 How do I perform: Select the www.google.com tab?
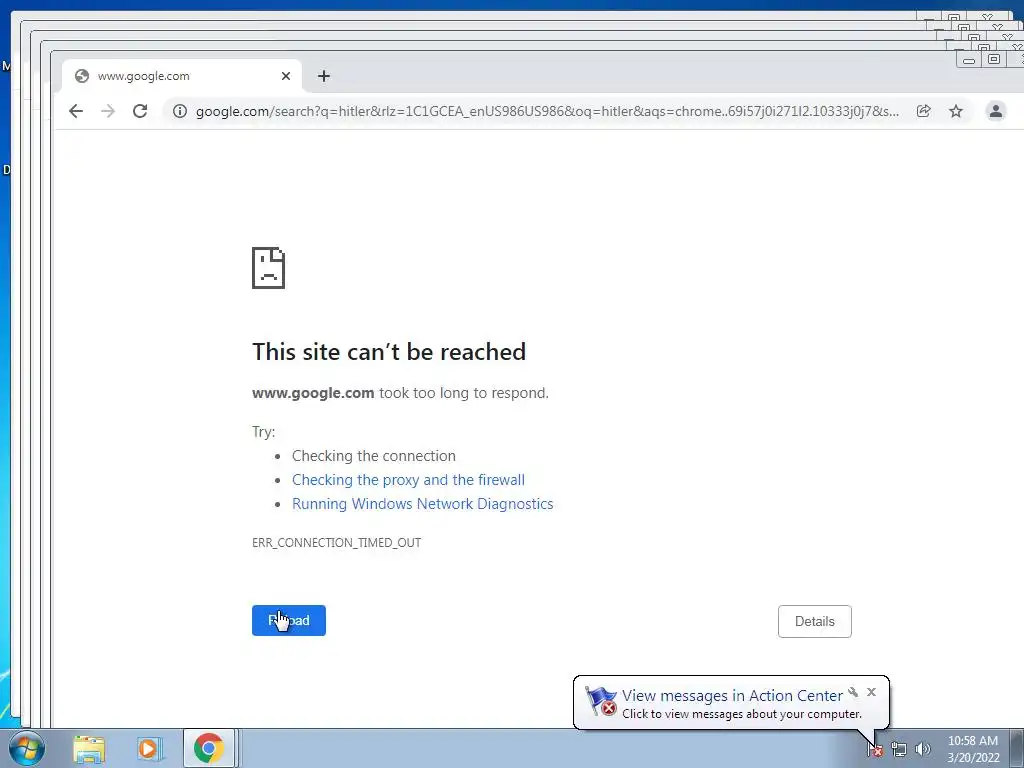182,76
